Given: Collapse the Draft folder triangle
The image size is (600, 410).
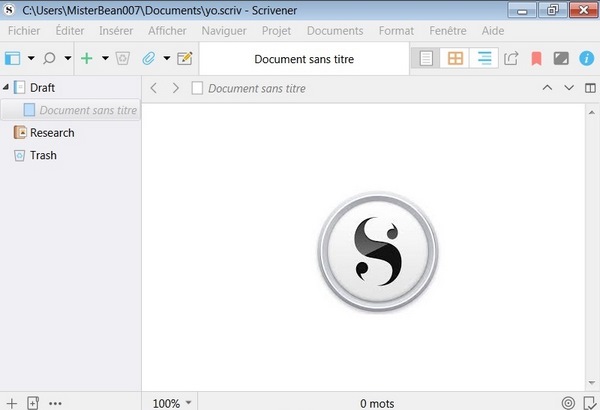Looking at the screenshot, I should click(6, 87).
